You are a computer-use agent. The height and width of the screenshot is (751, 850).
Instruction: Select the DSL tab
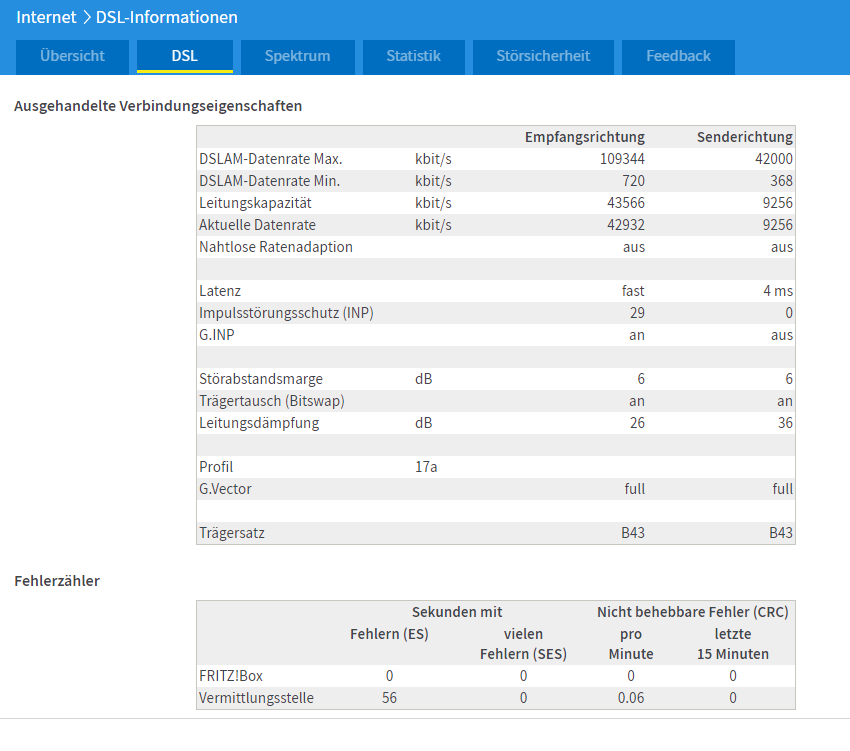(x=185, y=56)
